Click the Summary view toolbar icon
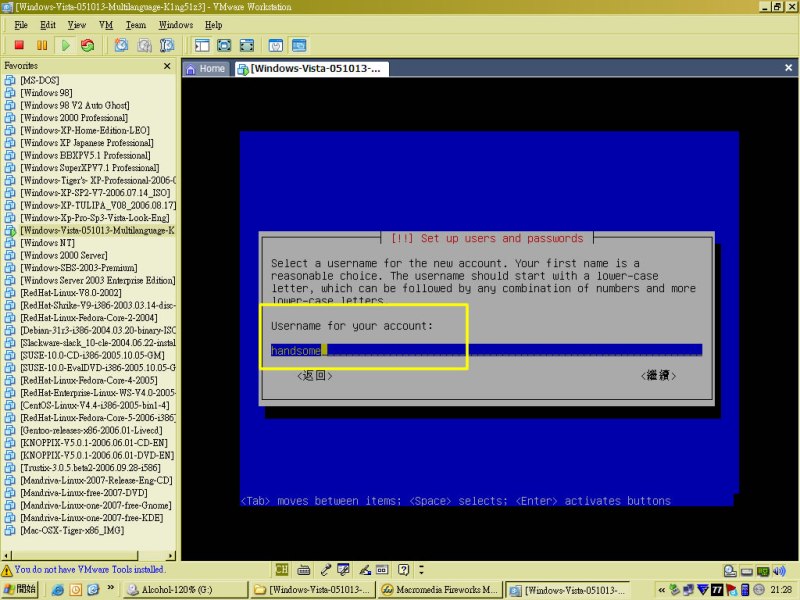The width and height of the screenshot is (800, 600). (x=276, y=45)
